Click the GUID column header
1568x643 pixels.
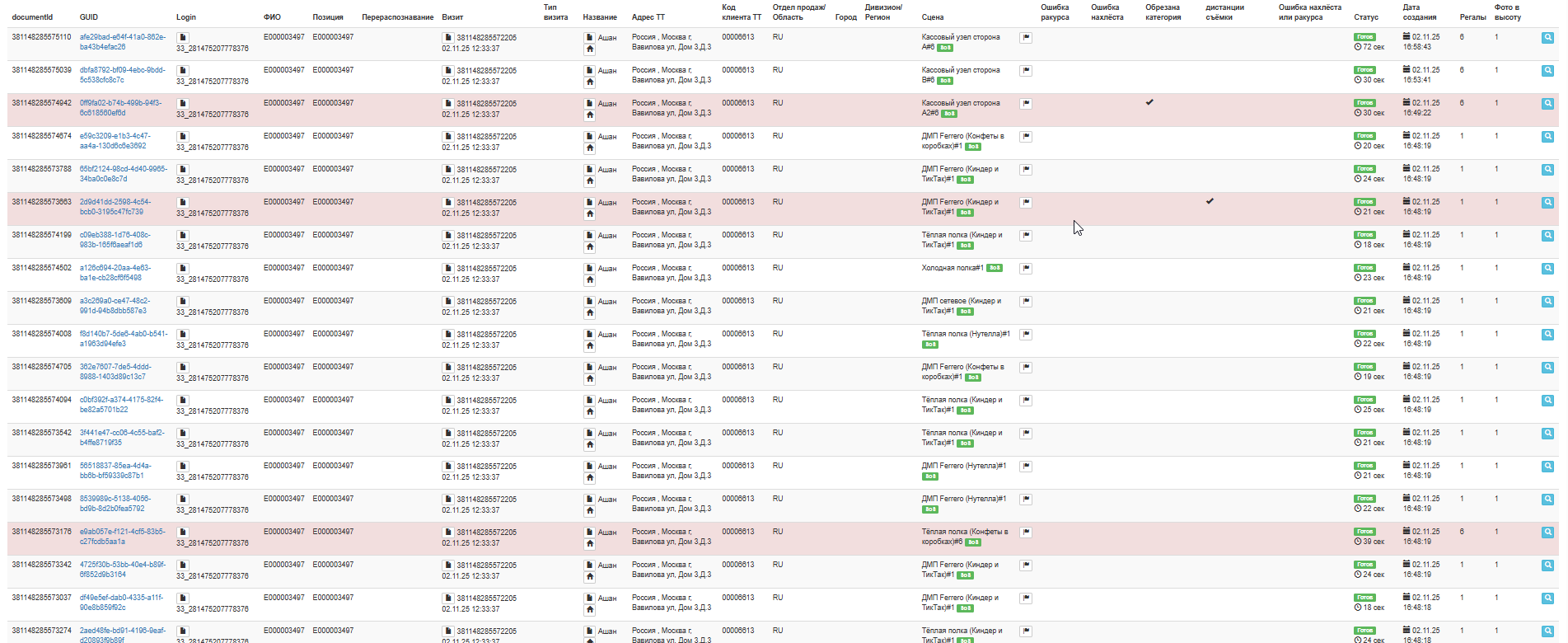88,17
